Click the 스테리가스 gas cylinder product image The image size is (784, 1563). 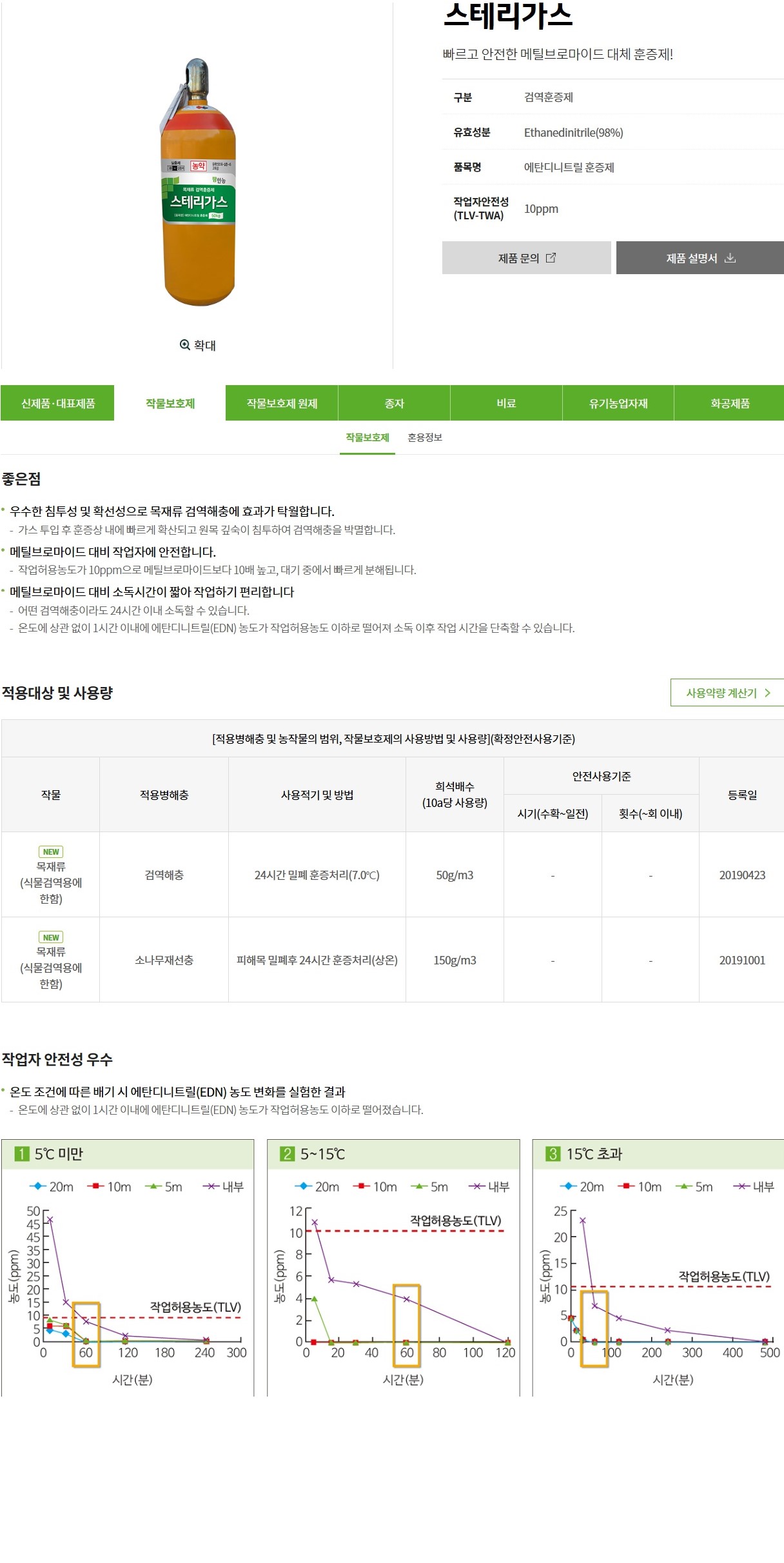click(x=198, y=182)
